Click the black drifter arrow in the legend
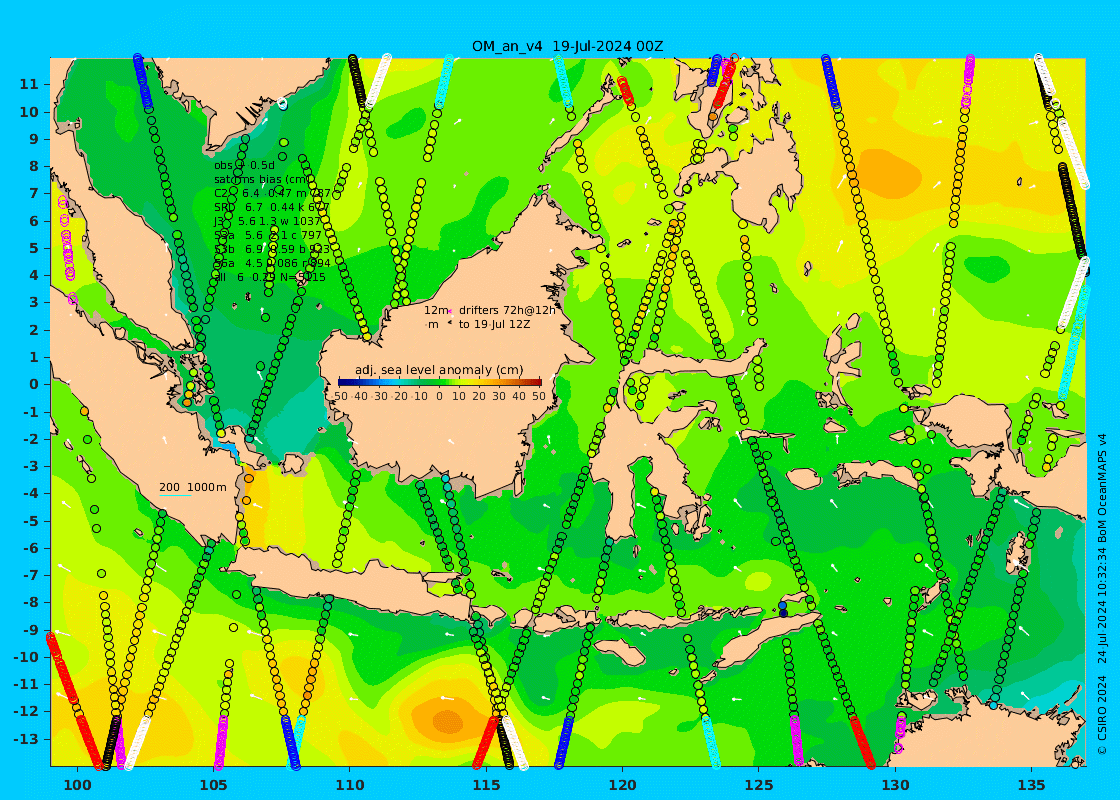This screenshot has height=800, width=1120. point(449,324)
